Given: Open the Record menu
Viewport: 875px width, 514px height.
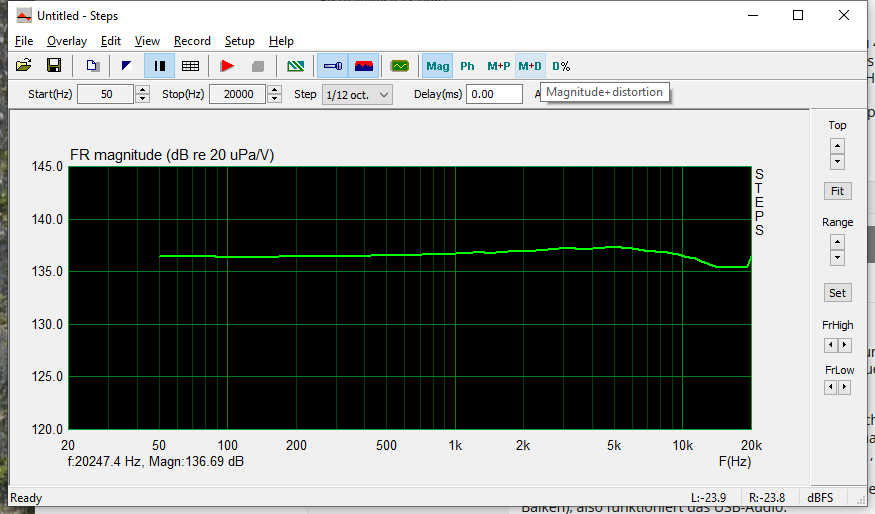Looking at the screenshot, I should click(192, 41).
